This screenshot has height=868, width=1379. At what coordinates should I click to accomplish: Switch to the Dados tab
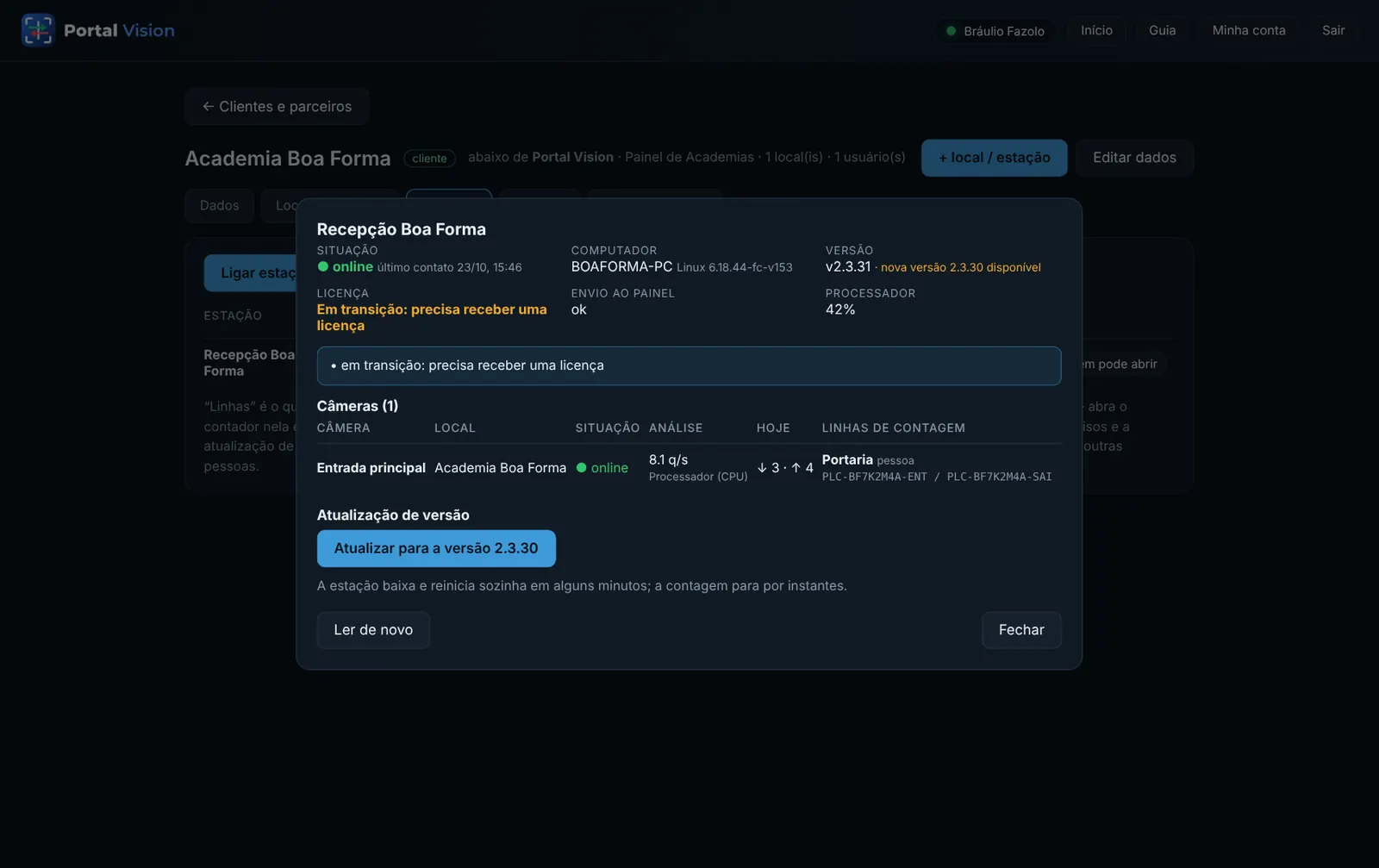tap(220, 205)
